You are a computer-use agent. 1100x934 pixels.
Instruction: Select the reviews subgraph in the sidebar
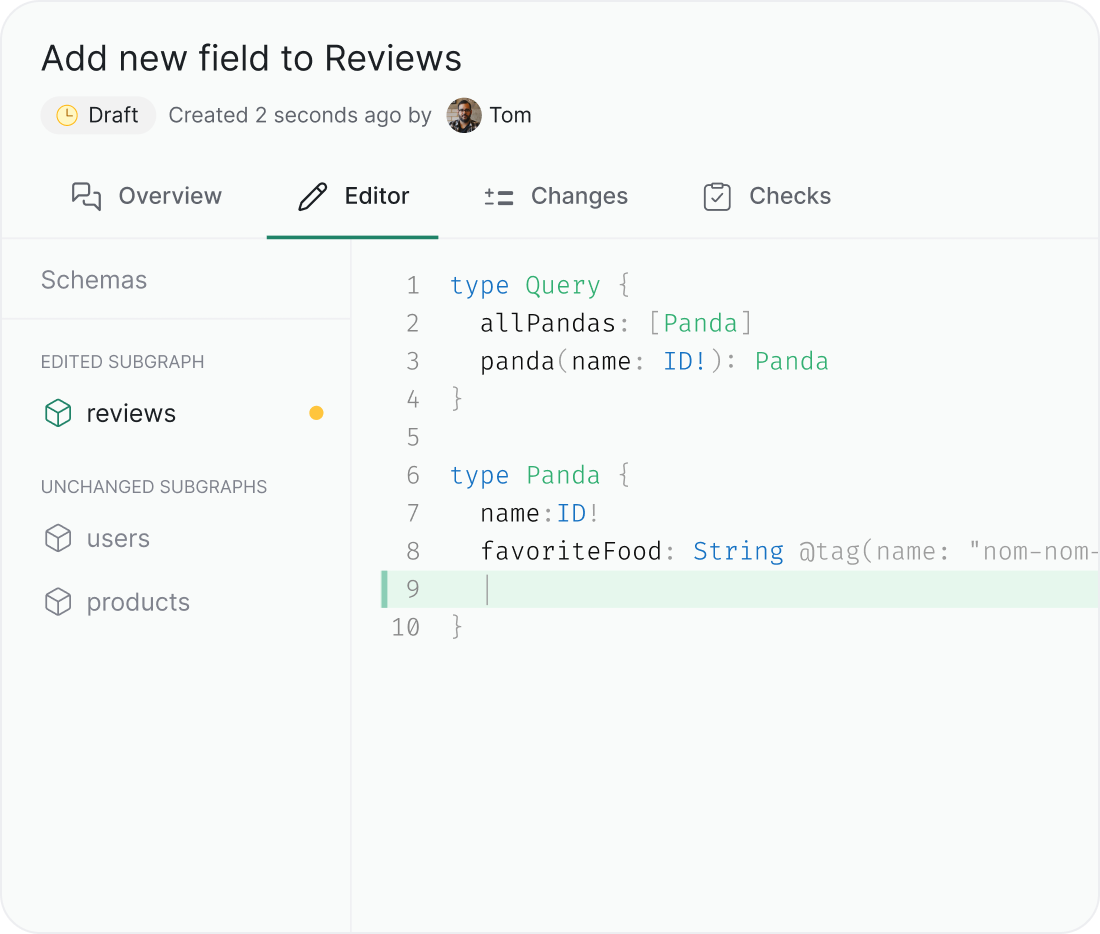(x=133, y=413)
